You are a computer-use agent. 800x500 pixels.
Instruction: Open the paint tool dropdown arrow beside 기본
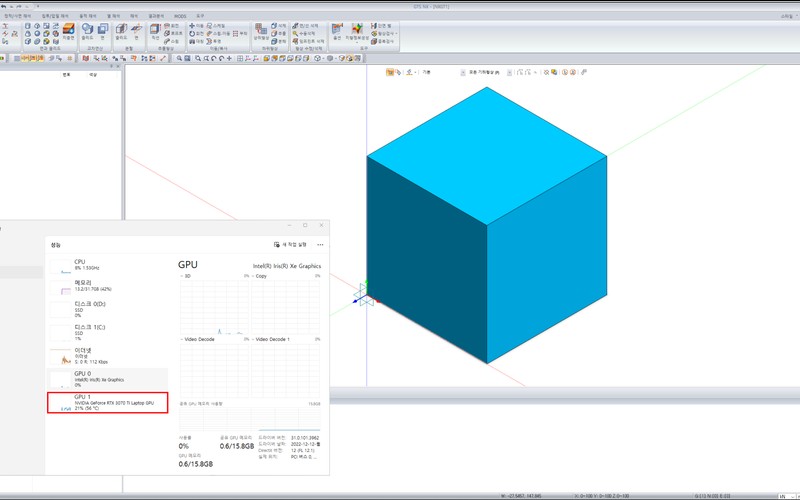416,72
